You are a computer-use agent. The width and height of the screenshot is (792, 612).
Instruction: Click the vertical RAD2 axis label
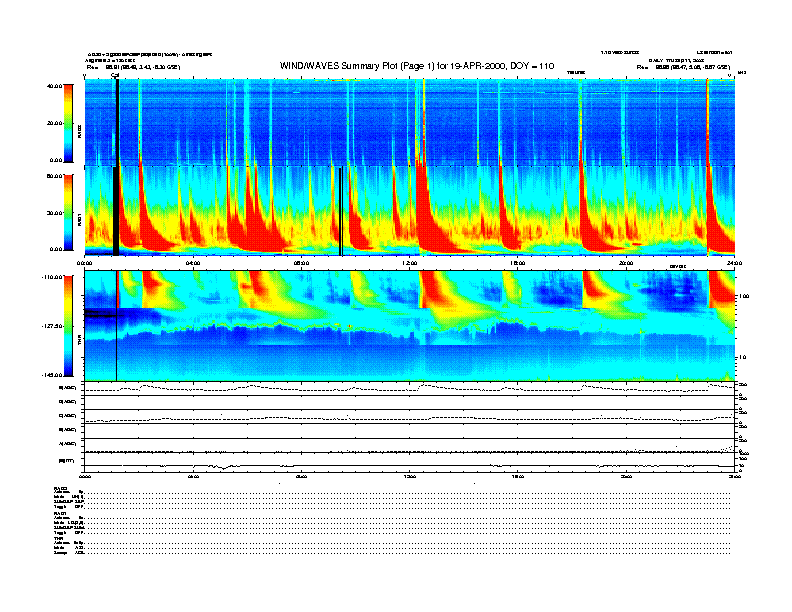79,133
